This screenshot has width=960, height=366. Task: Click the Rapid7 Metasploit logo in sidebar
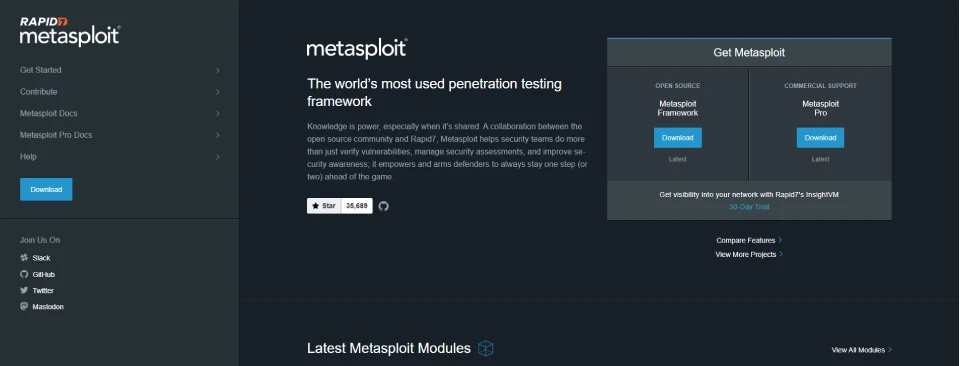pos(70,31)
